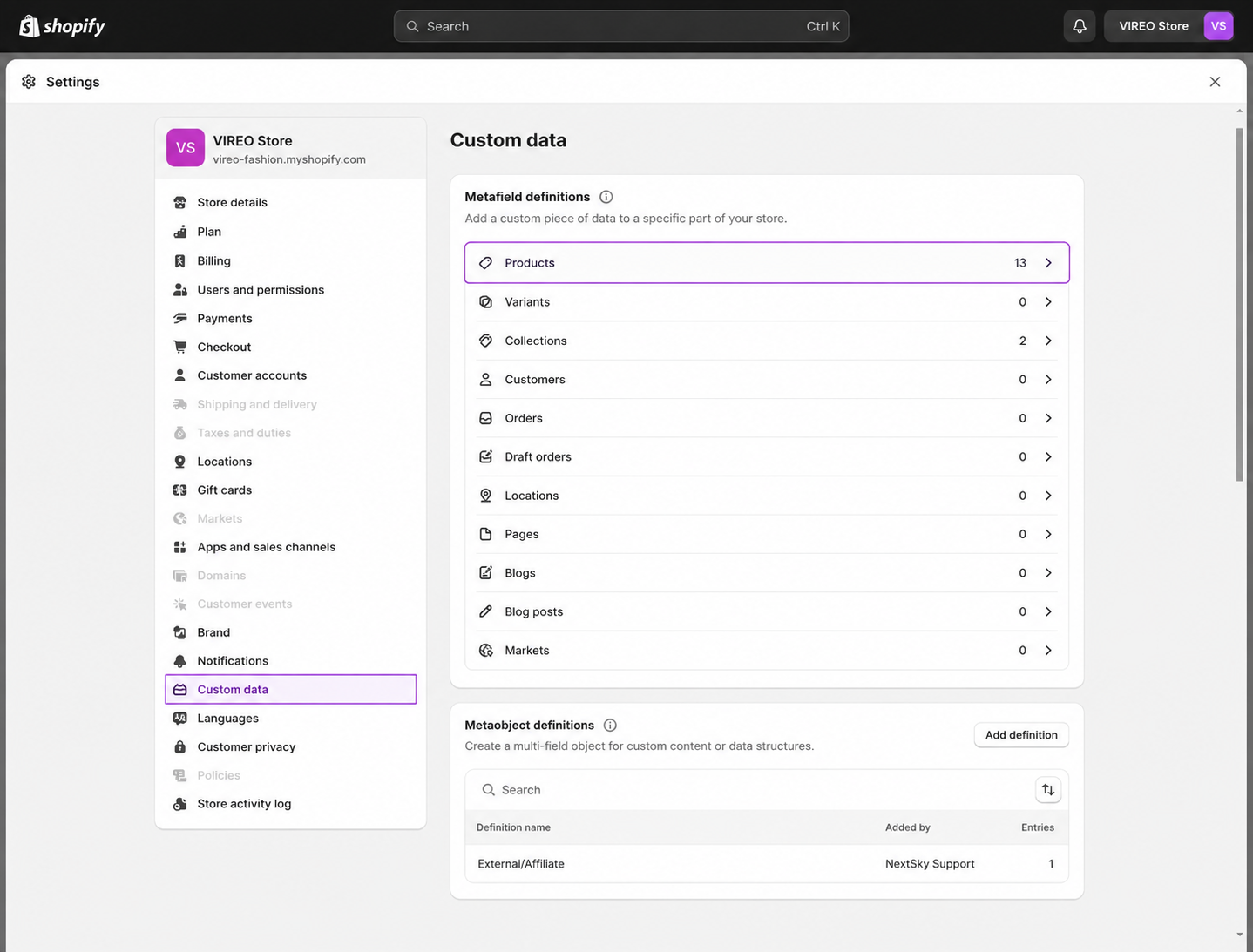Close the Settings panel

1215,82
